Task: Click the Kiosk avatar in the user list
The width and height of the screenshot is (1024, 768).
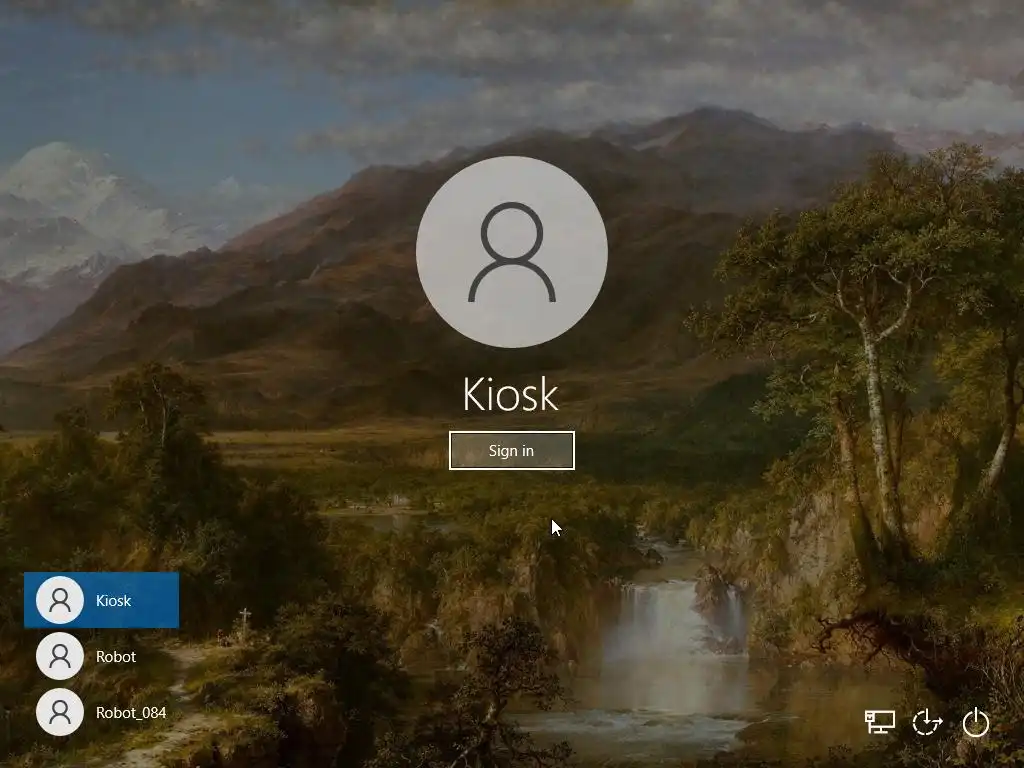Action: click(59, 600)
